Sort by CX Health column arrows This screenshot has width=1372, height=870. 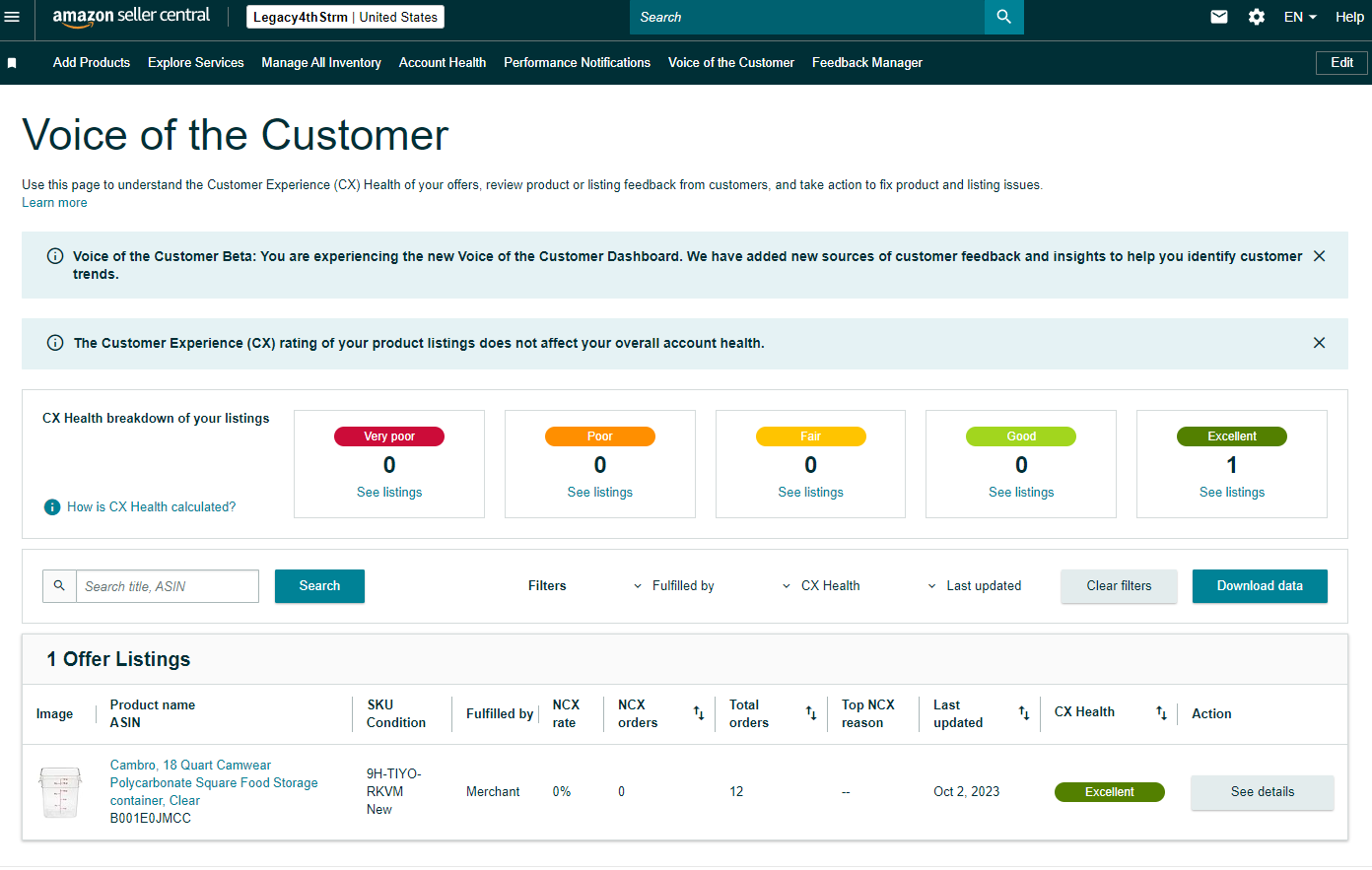(1162, 713)
